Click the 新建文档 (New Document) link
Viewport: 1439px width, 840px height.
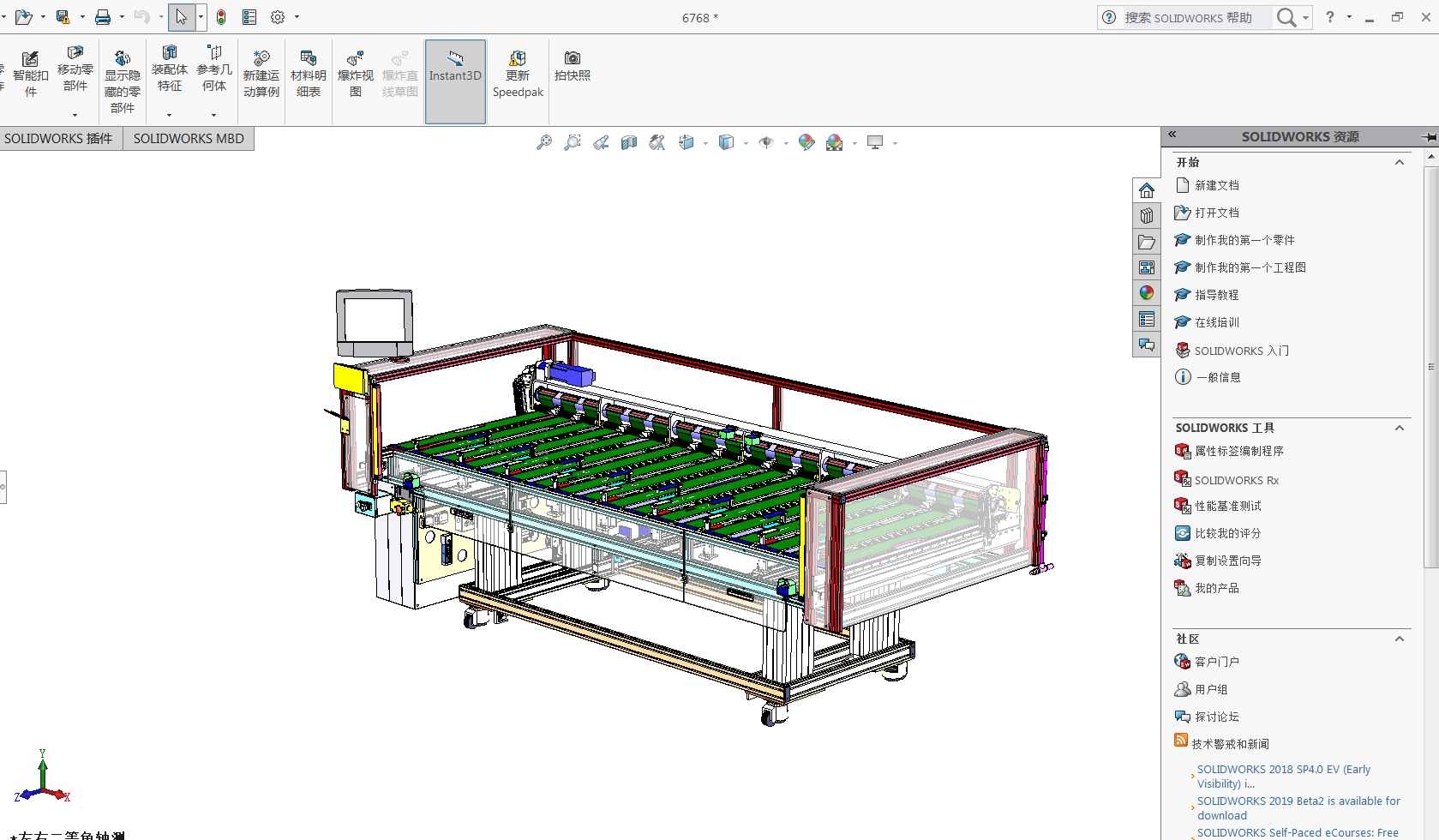coord(1216,185)
